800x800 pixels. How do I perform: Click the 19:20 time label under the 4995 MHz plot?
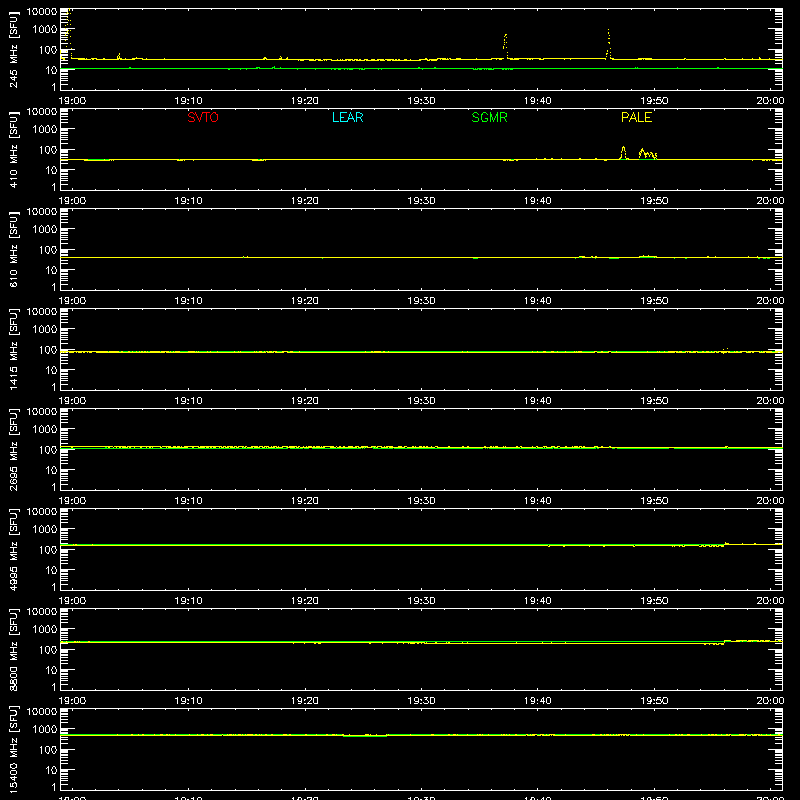(x=305, y=601)
